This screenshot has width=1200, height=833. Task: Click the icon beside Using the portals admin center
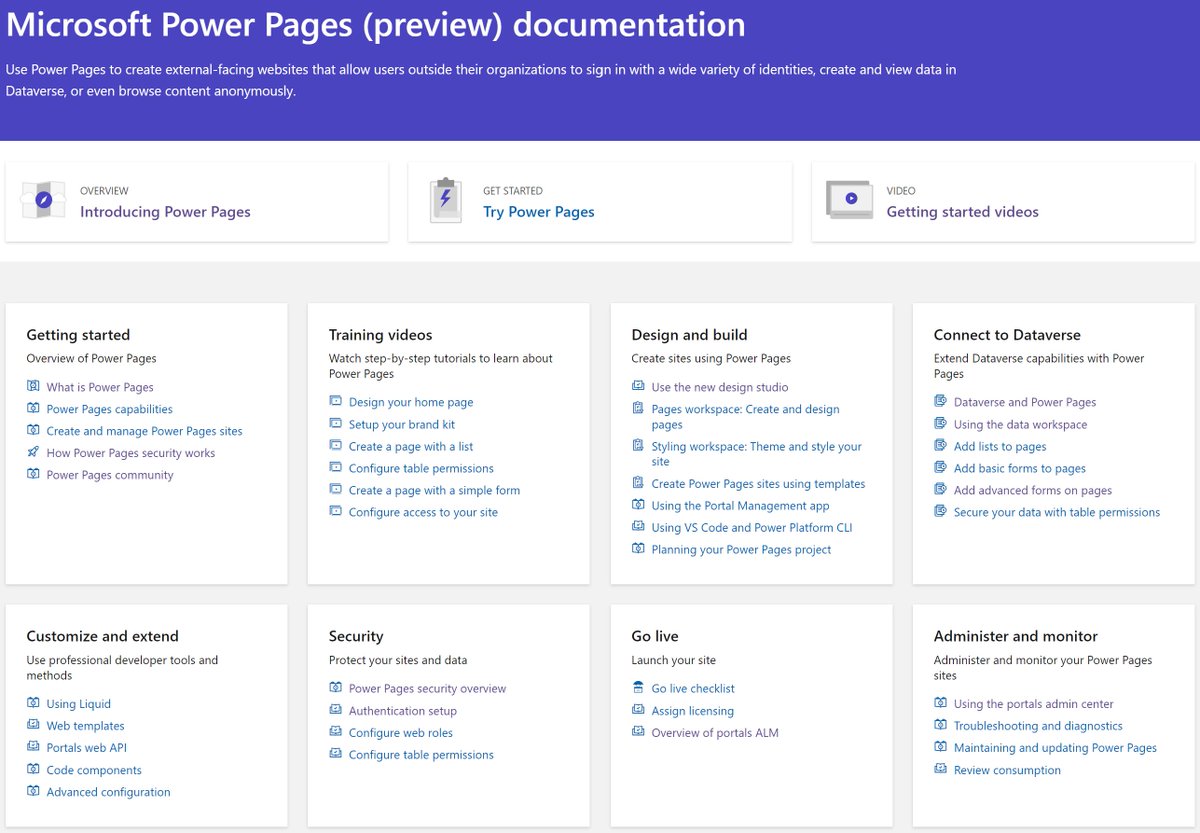940,704
